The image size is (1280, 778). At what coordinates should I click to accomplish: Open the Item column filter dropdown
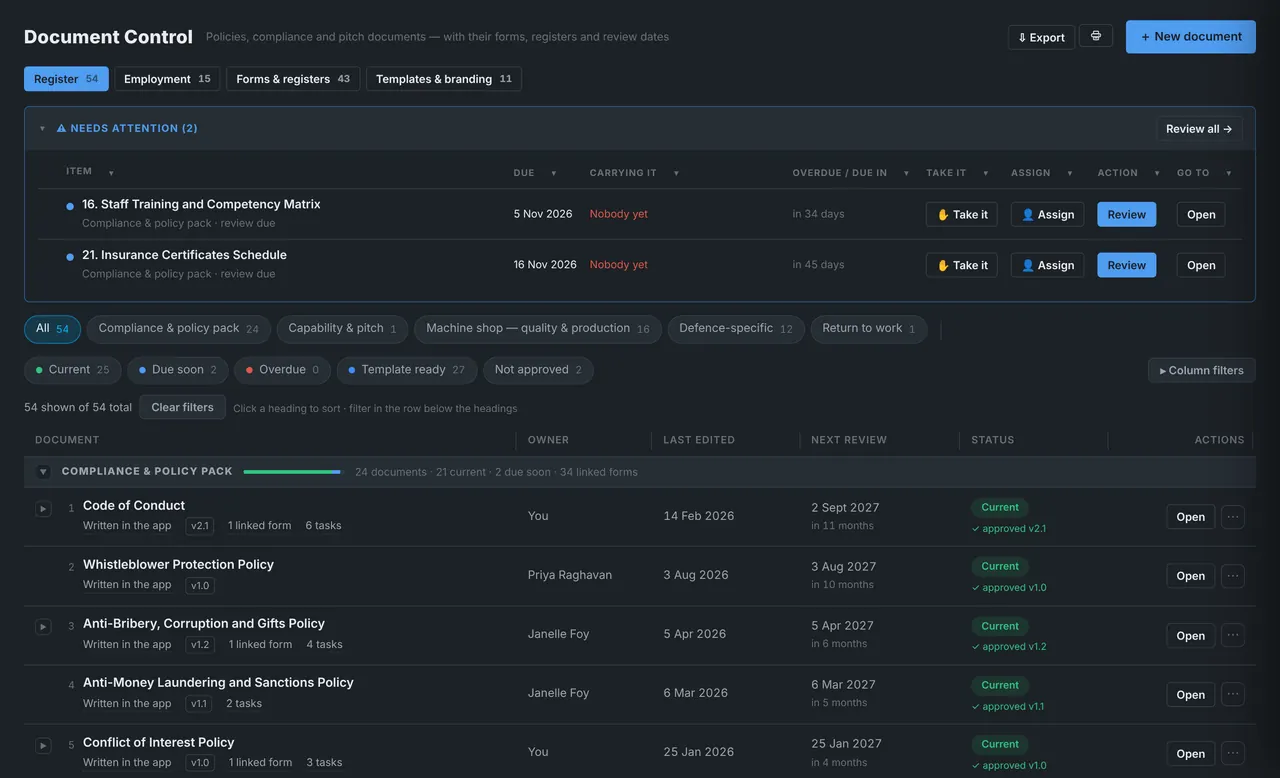click(111, 173)
